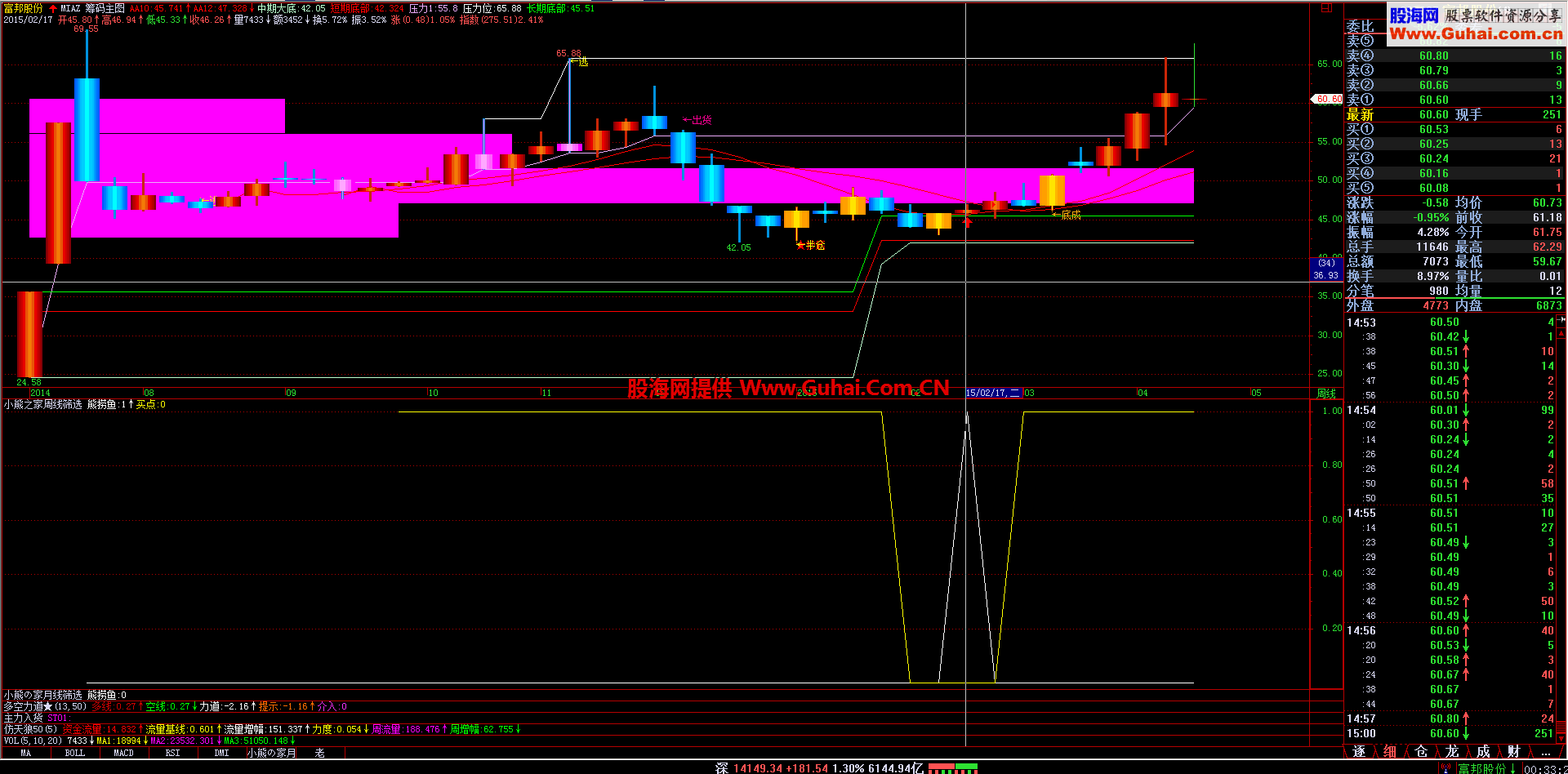Click the red antenna connection status icon
Image resolution: width=1568 pixels, height=774 pixels.
tap(1446, 768)
